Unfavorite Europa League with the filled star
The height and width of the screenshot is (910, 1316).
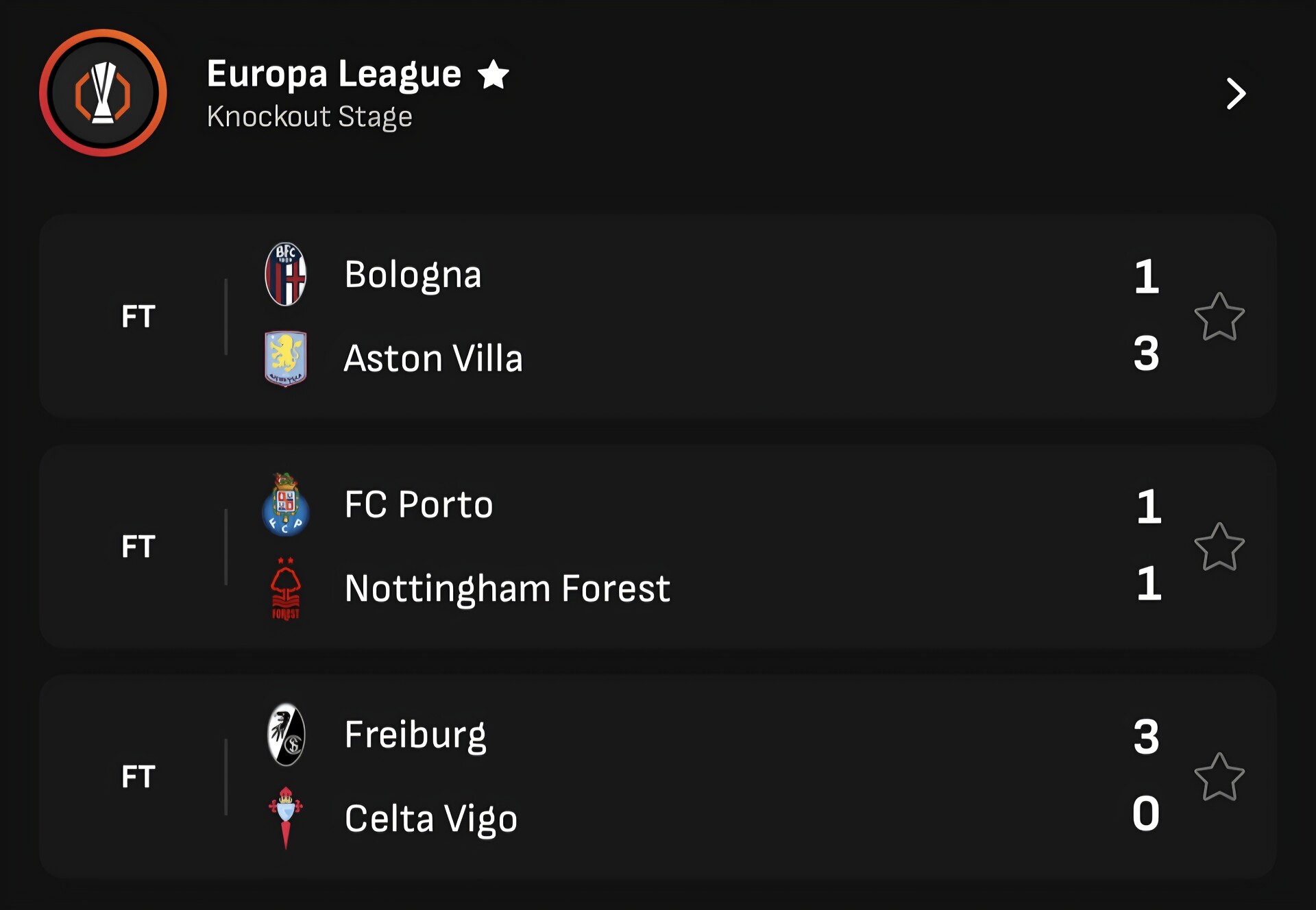pos(493,74)
